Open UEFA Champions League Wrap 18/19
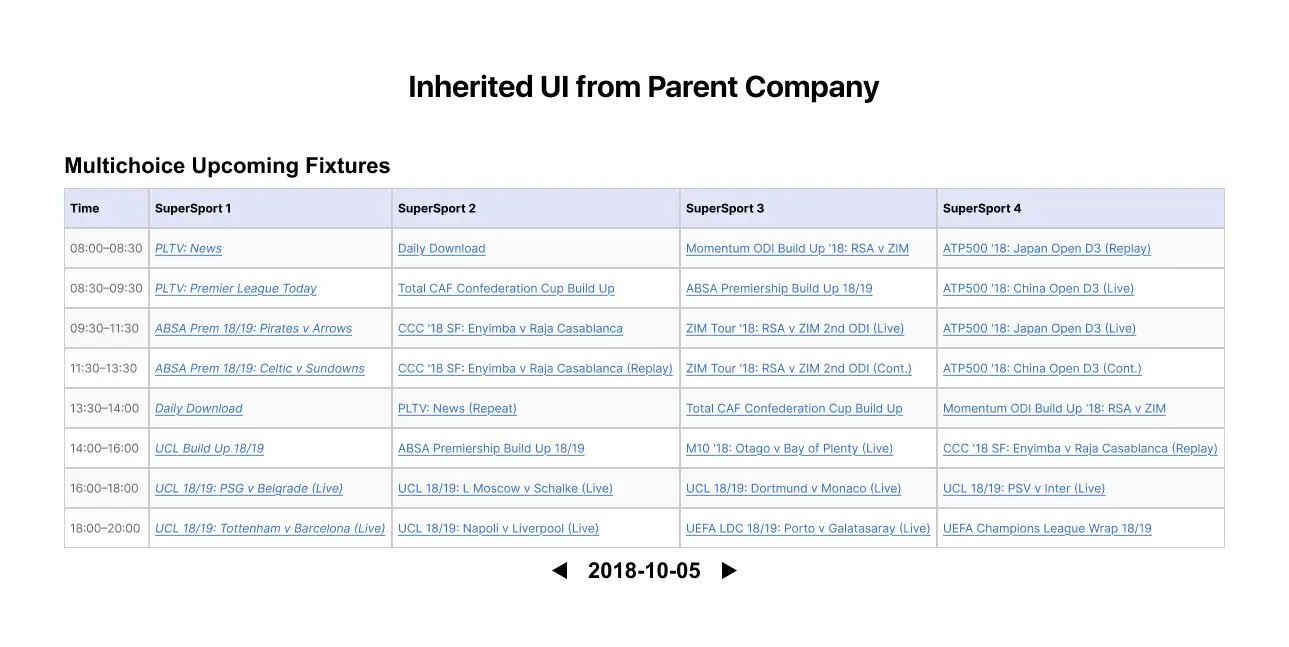The image size is (1289, 647). pyautogui.click(x=1046, y=528)
